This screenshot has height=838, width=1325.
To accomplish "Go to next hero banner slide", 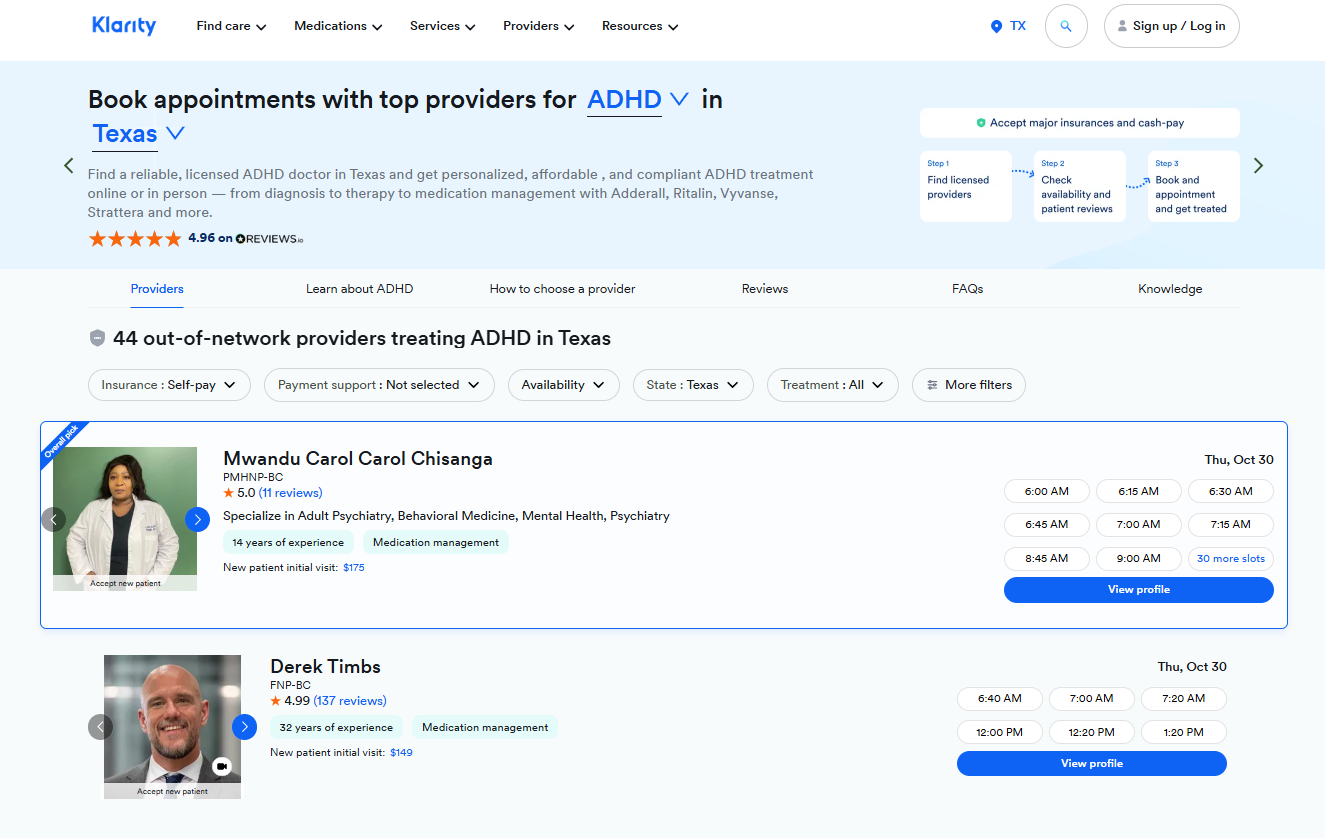I will tap(1258, 166).
